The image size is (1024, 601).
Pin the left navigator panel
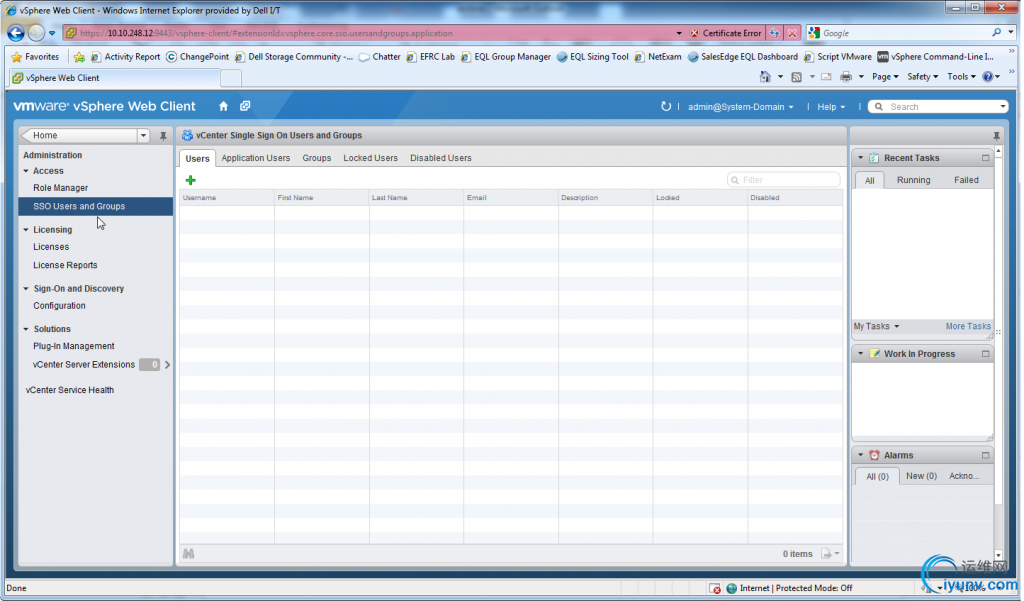[163, 136]
